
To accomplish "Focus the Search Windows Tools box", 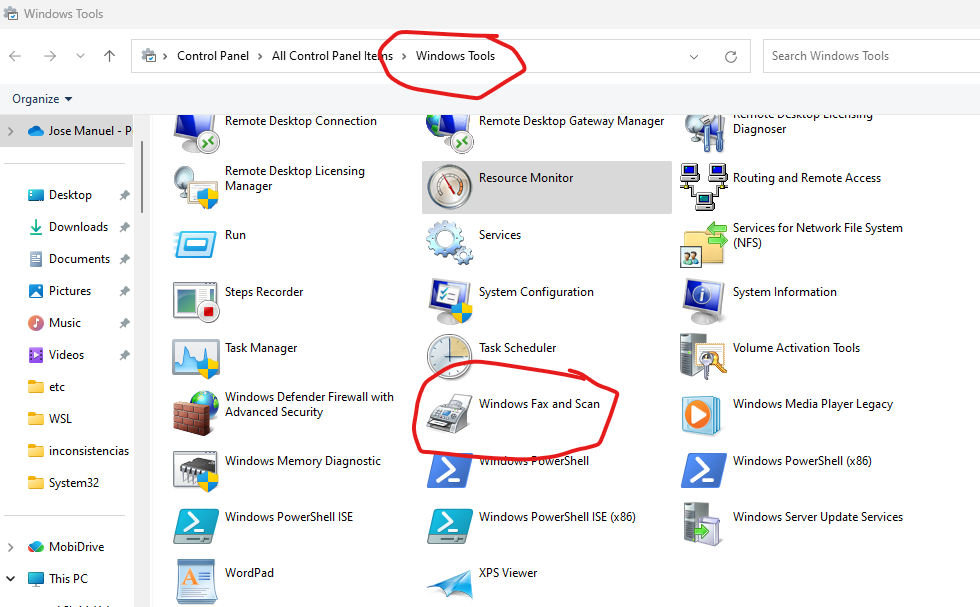I will [871, 56].
